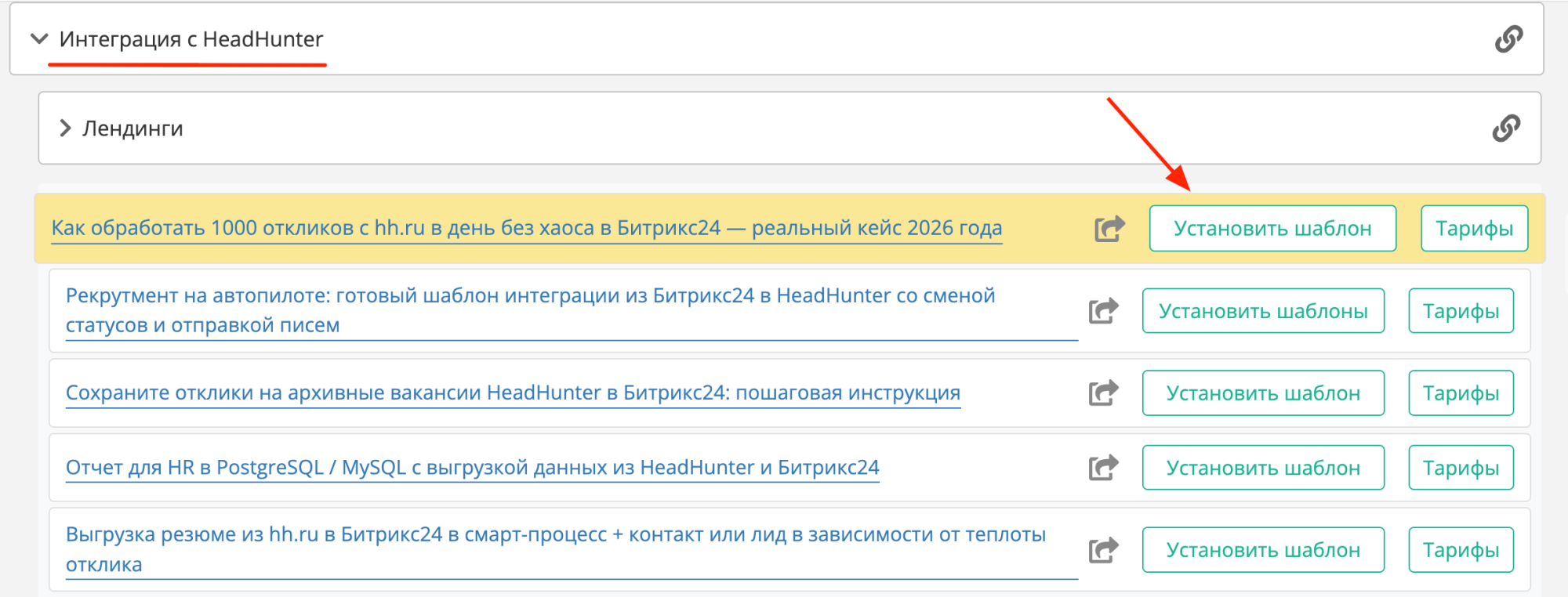Install template for Выгрузка резюме row
The image size is (1568, 597).
coord(1262,550)
